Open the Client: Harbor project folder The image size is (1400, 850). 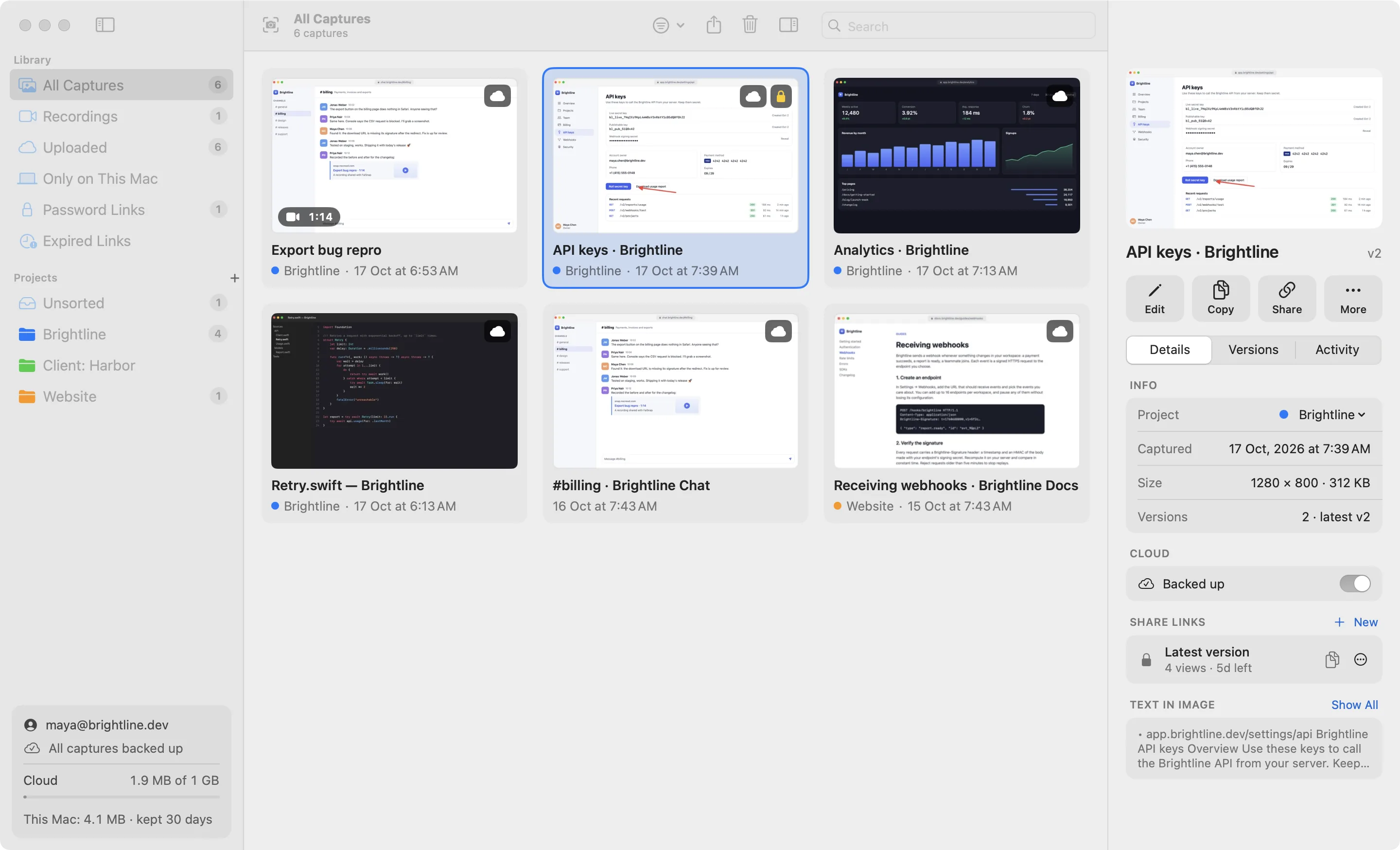pyautogui.click(x=122, y=365)
